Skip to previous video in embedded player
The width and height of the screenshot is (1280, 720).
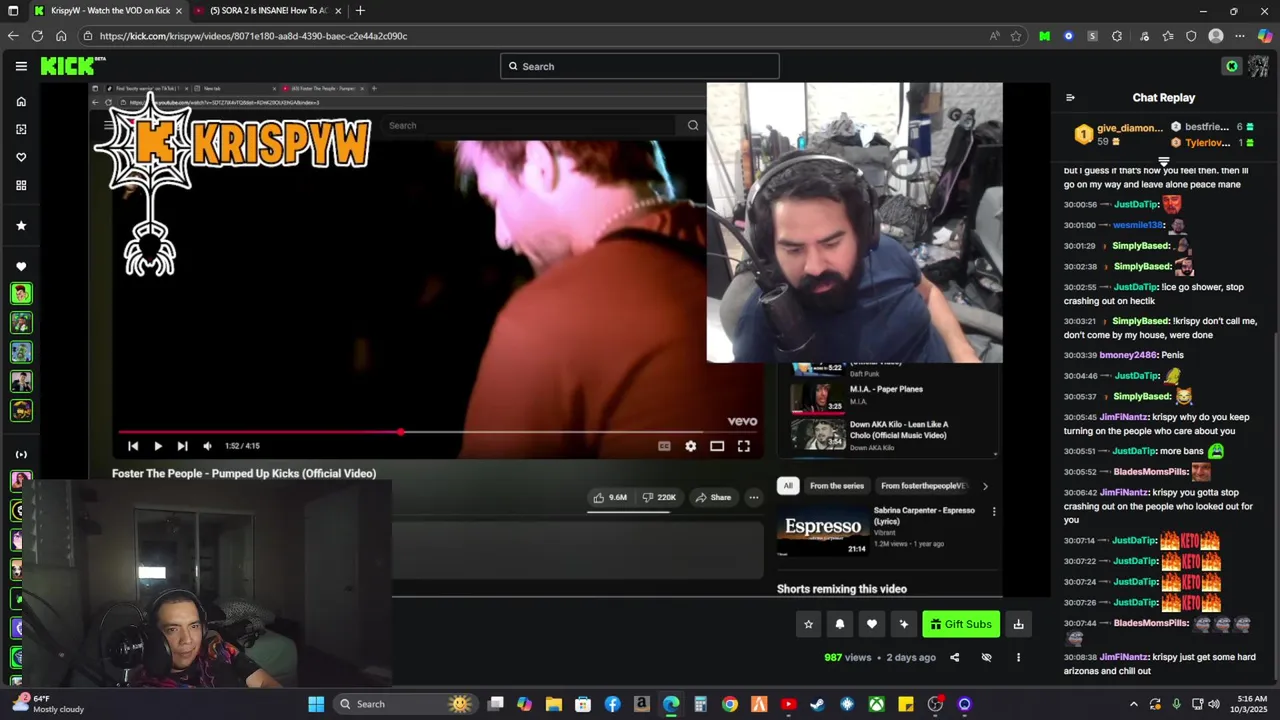click(x=133, y=446)
